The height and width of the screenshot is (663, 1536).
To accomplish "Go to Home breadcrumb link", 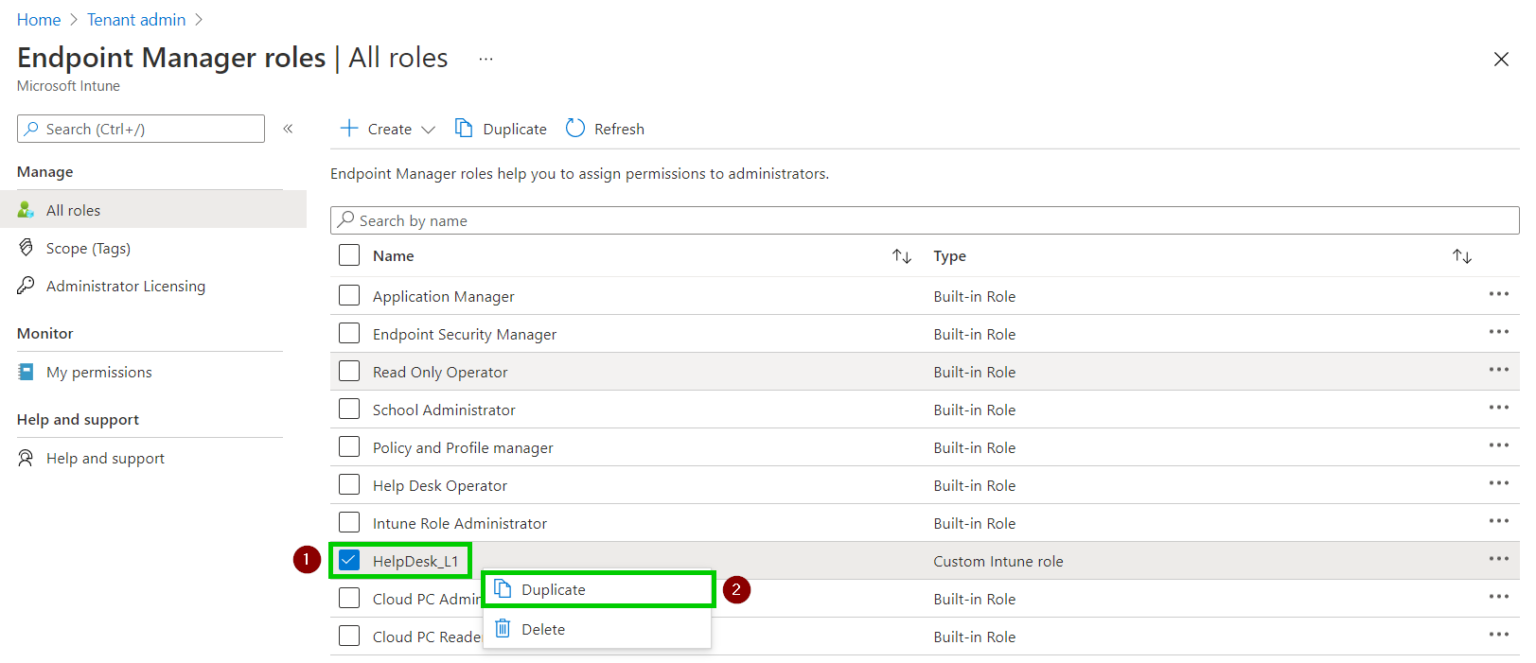I will tap(39, 19).
